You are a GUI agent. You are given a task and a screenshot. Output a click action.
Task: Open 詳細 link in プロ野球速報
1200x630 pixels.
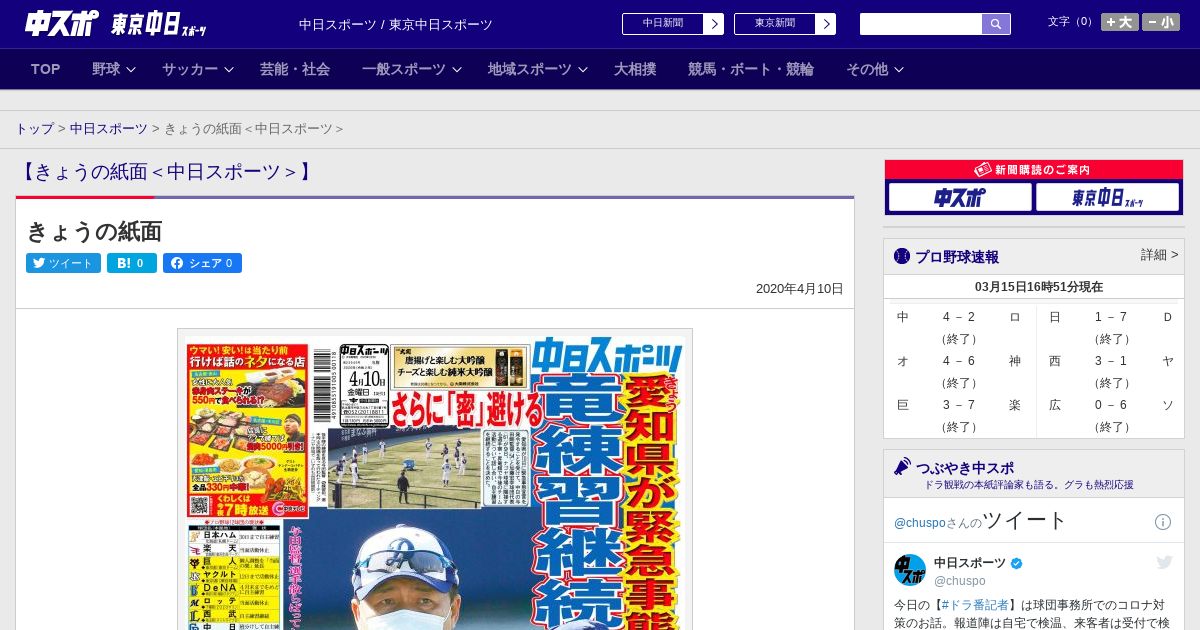(x=1160, y=255)
